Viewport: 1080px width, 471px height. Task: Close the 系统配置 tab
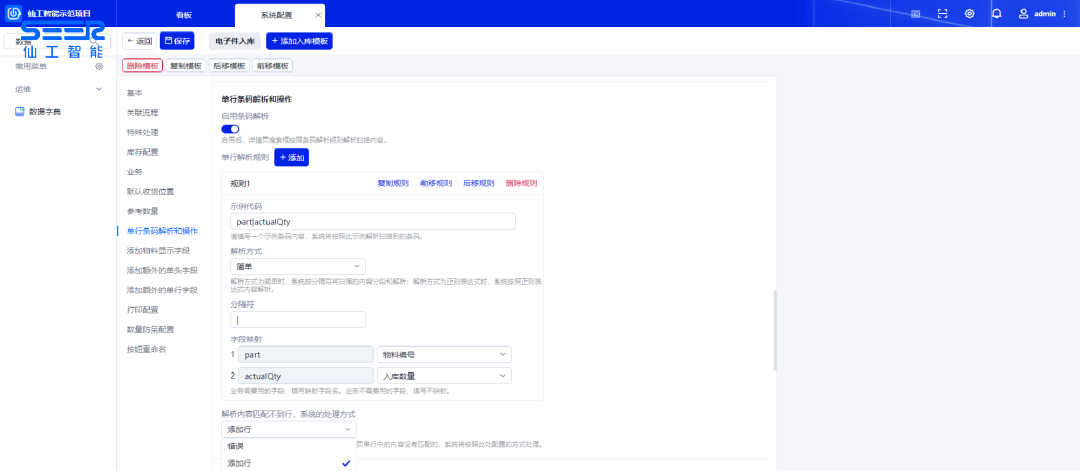click(x=318, y=15)
